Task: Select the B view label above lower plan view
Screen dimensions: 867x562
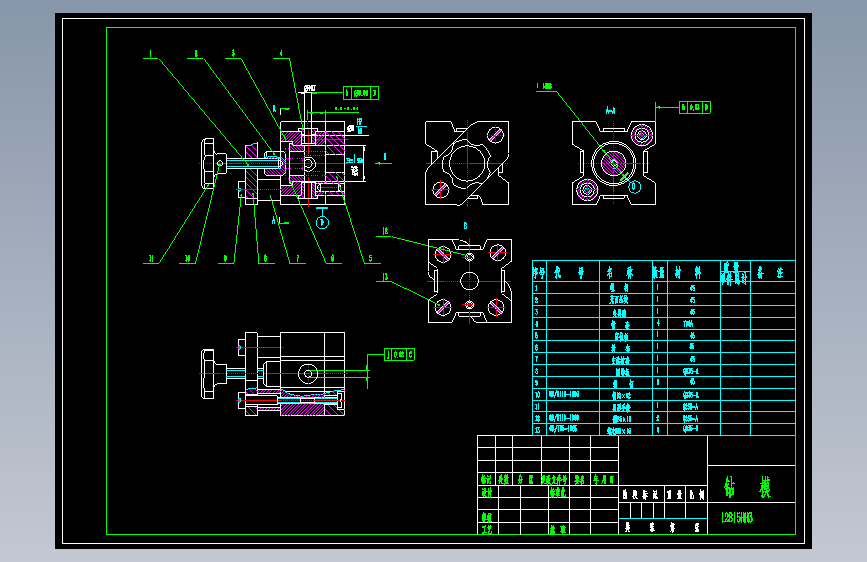Action: click(465, 226)
